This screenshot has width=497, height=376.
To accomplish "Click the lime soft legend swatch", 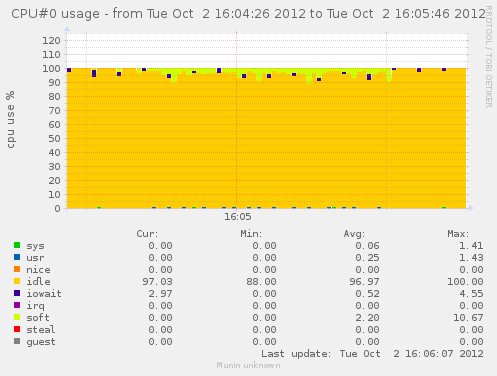I will point(17,317).
